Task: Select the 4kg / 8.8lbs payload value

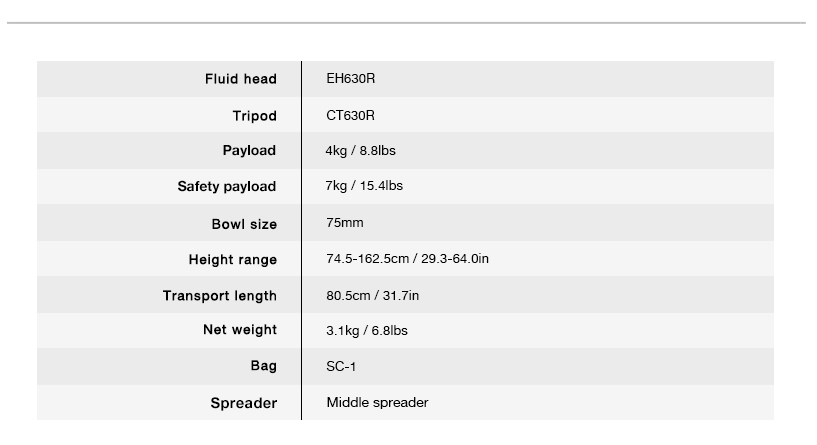Action: pyautogui.click(x=361, y=151)
